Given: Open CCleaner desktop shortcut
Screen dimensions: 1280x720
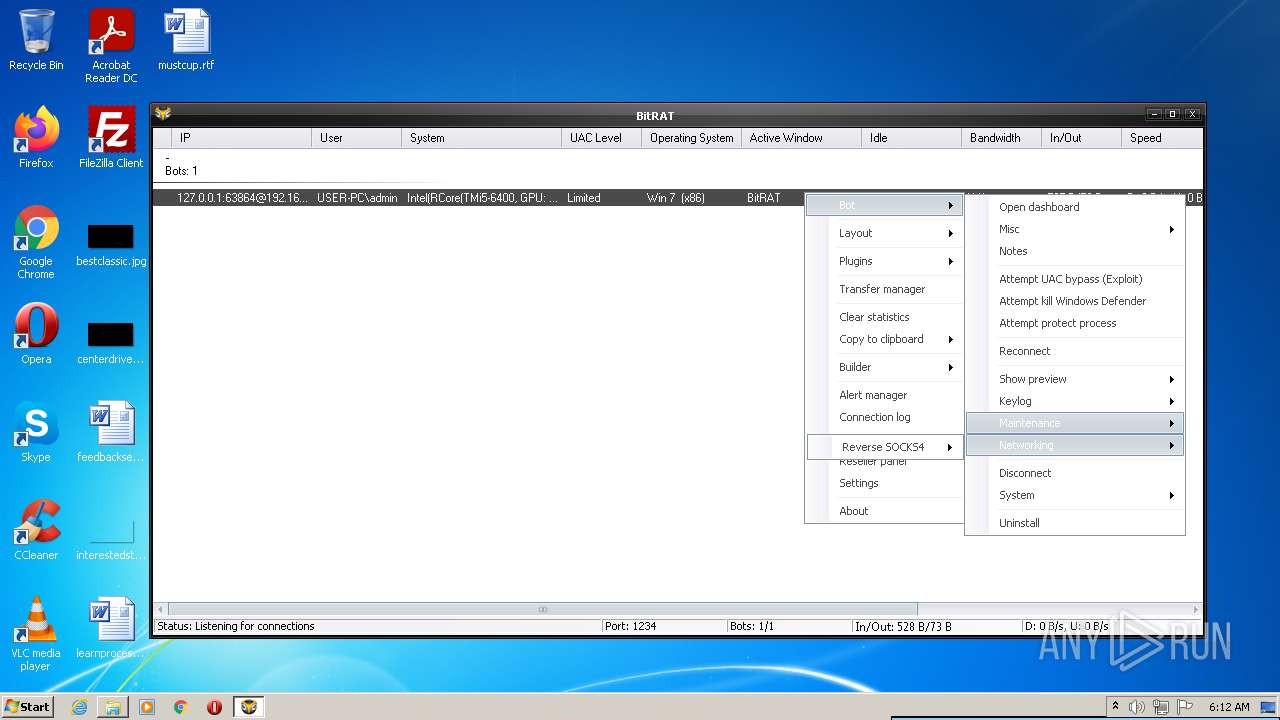Looking at the screenshot, I should tap(36, 530).
